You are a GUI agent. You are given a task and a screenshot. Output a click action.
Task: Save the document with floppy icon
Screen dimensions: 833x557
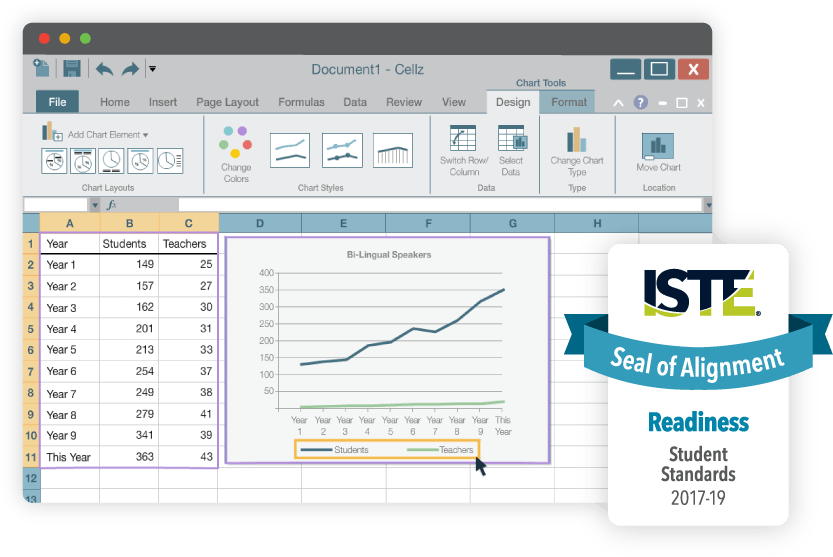(x=72, y=69)
